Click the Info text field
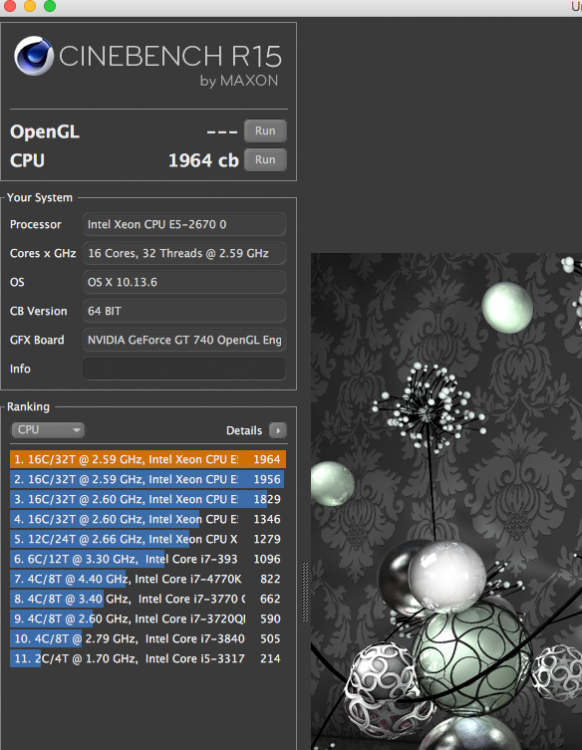The image size is (582, 750). pos(184,369)
